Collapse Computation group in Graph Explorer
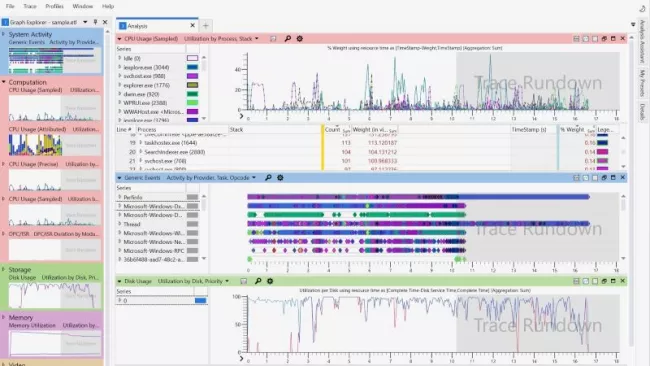Screen dimensions: 650x366 [x=4, y=82]
